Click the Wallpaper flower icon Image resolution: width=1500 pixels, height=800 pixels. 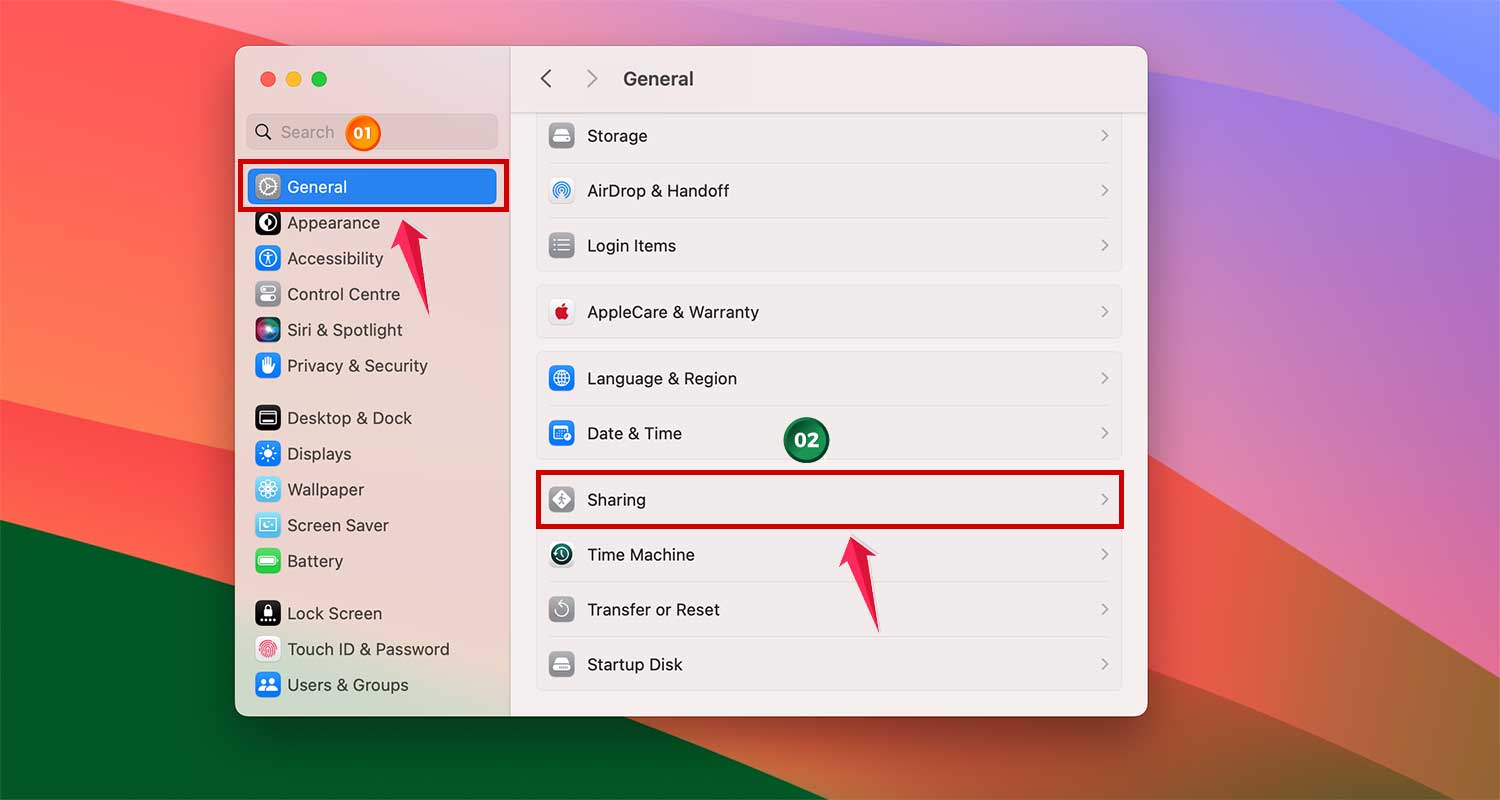pos(268,489)
